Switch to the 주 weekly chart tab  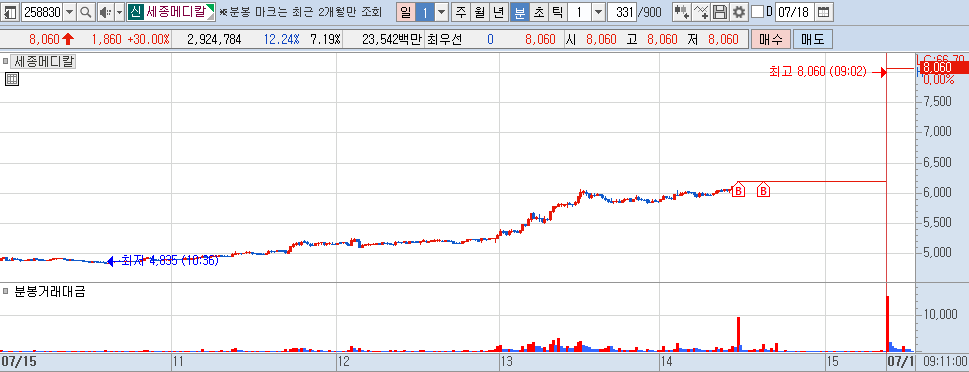(x=461, y=12)
